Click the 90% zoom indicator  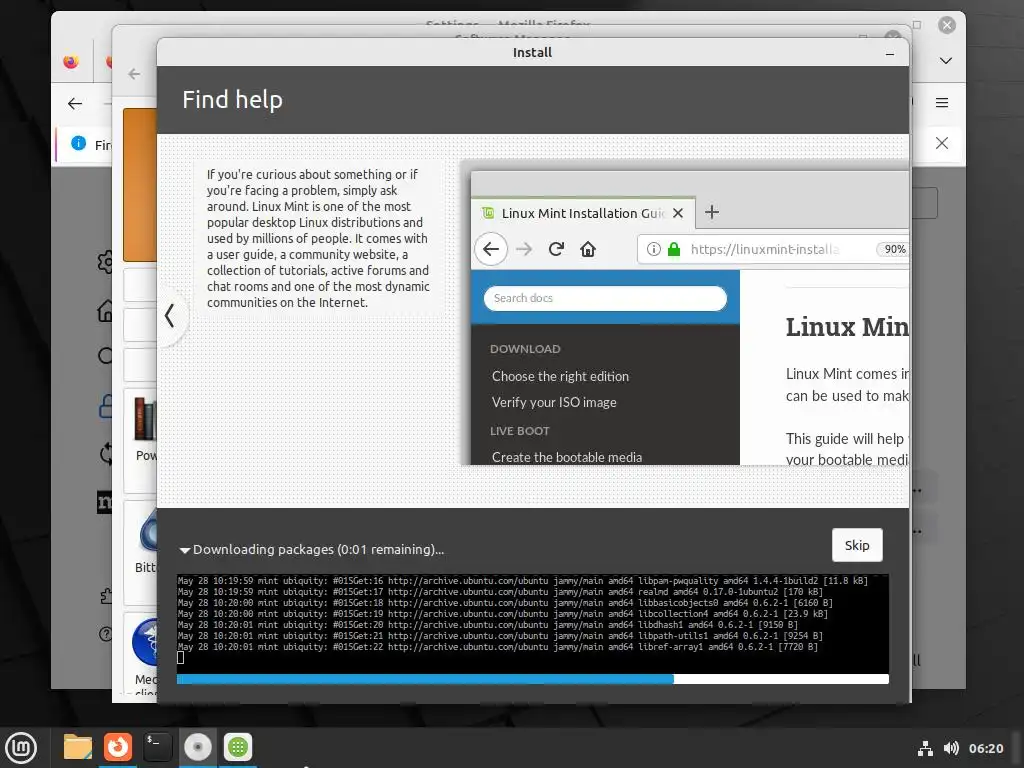(894, 249)
